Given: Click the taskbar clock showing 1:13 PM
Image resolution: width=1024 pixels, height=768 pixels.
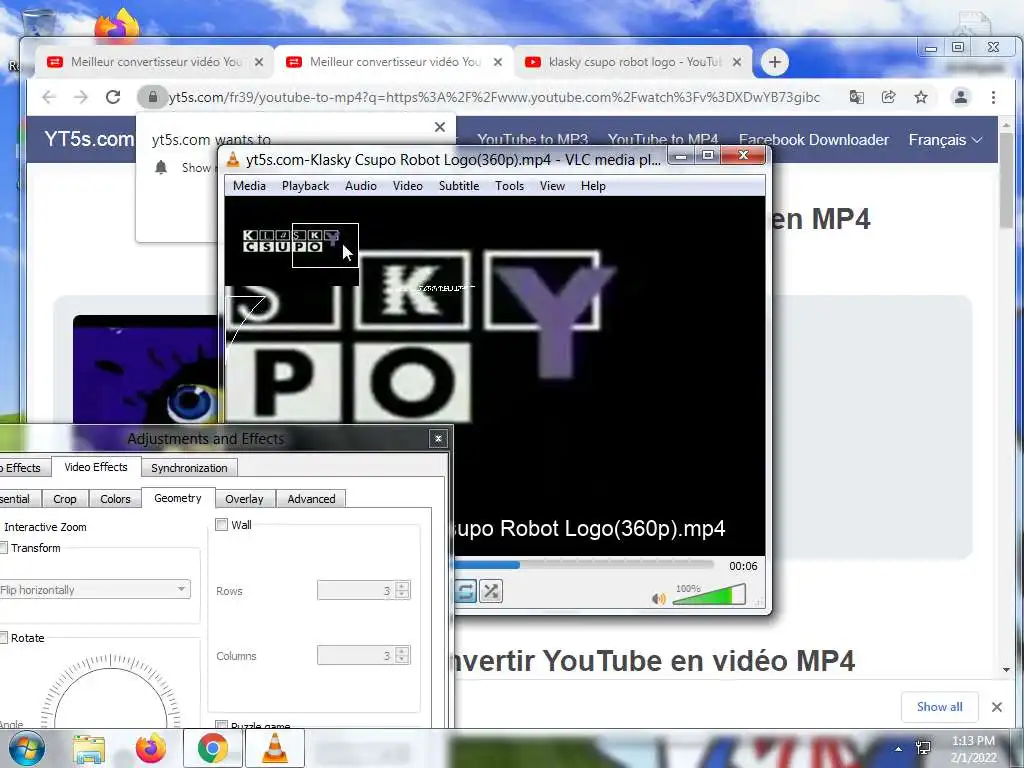Looking at the screenshot, I should pos(973,749).
